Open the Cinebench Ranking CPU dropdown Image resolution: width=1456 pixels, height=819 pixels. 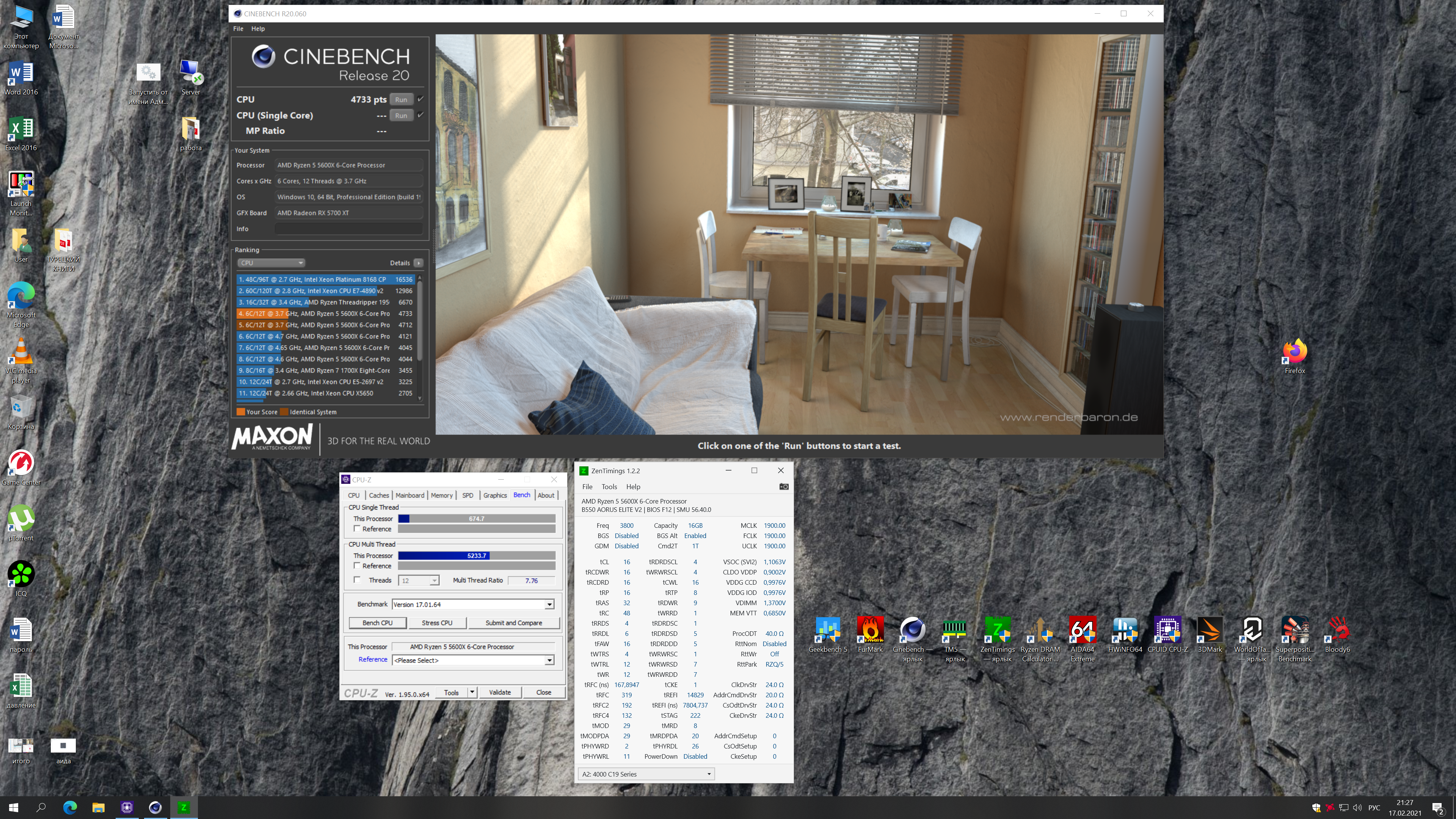pyautogui.click(x=271, y=263)
